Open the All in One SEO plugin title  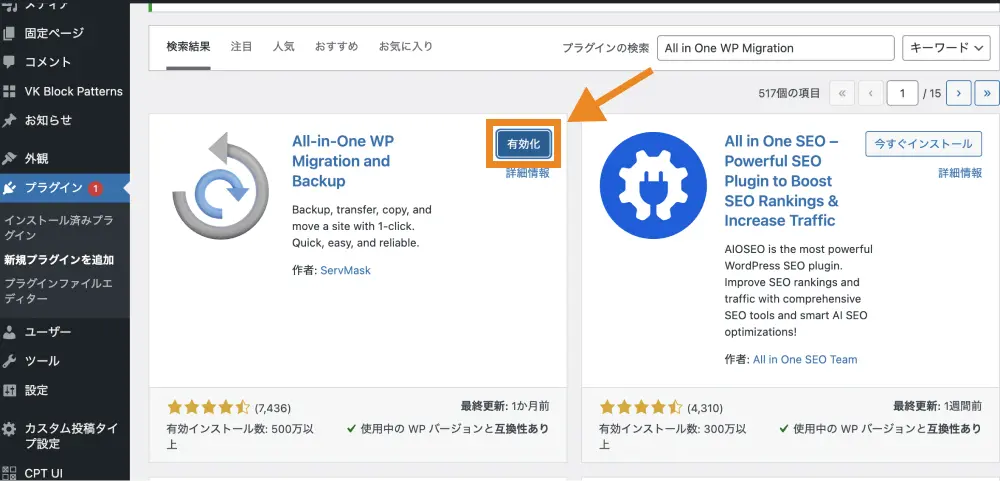pyautogui.click(x=781, y=181)
